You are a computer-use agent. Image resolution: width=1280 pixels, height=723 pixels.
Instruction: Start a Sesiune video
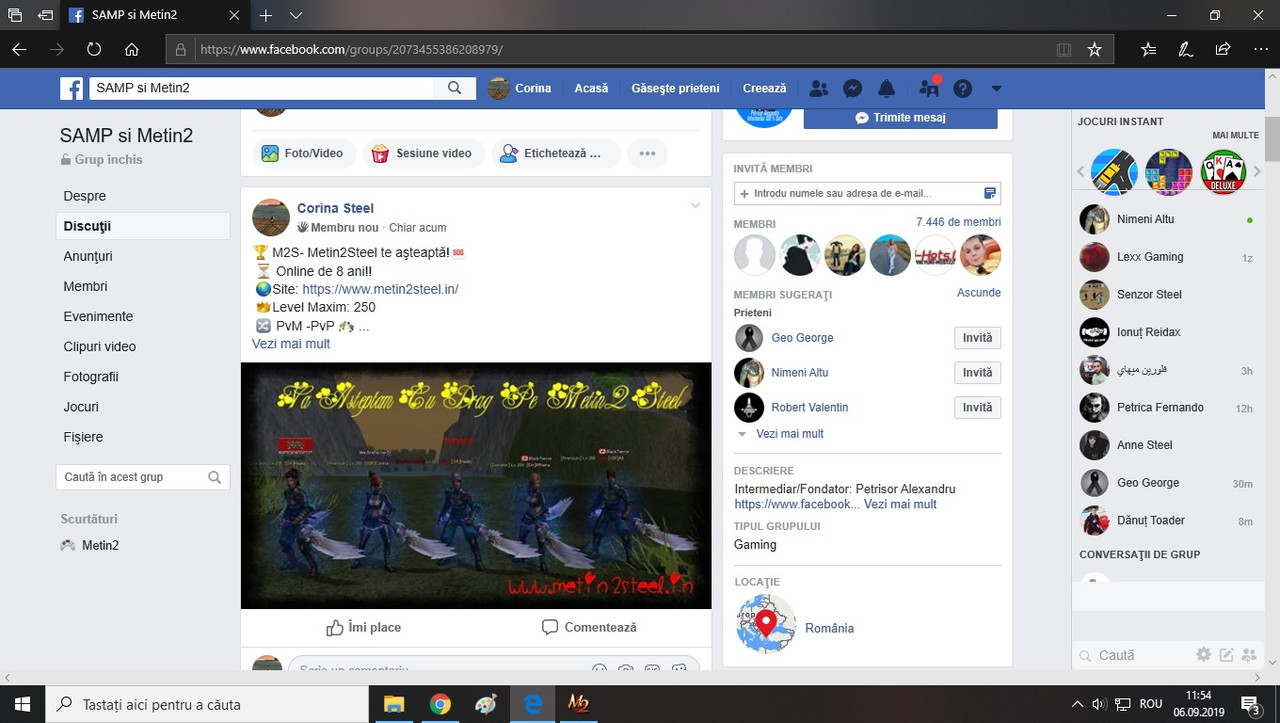pyautogui.click(x=422, y=153)
